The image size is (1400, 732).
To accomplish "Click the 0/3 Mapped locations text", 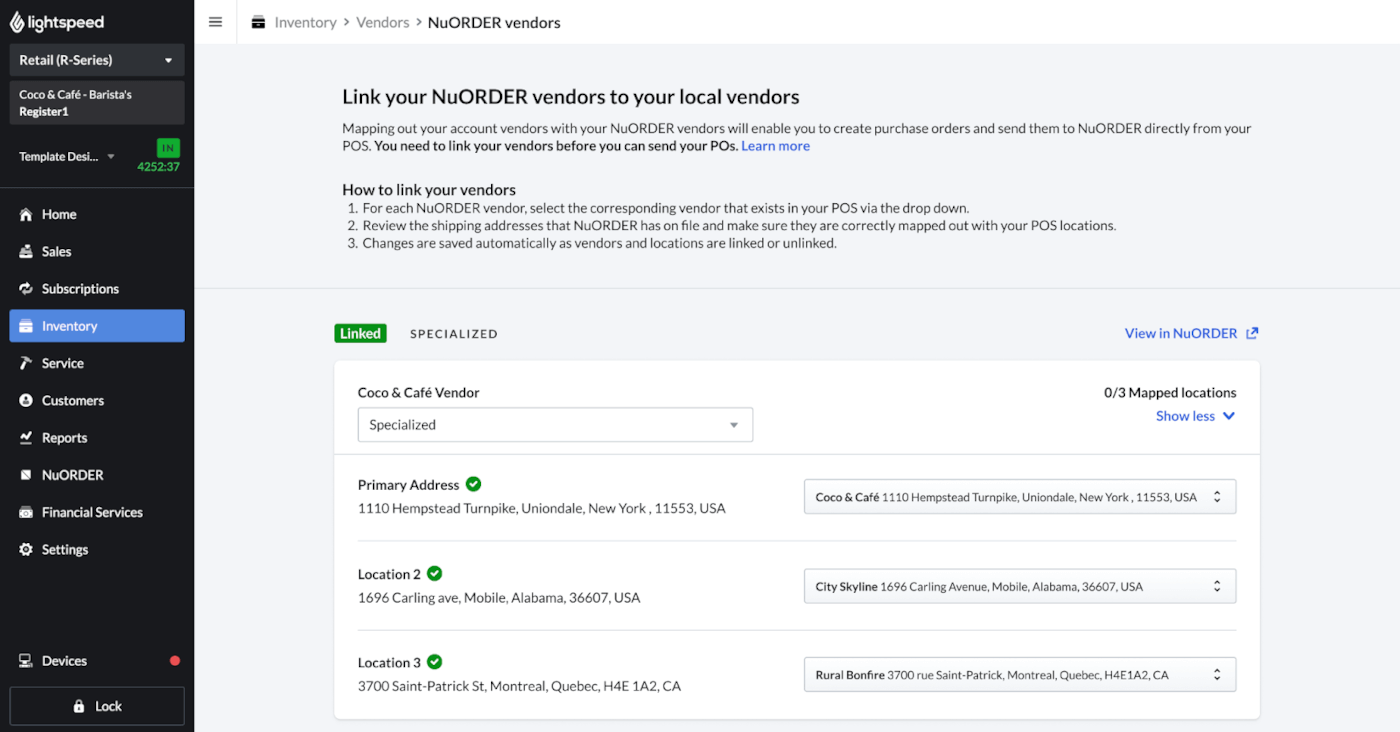I will (x=1170, y=393).
